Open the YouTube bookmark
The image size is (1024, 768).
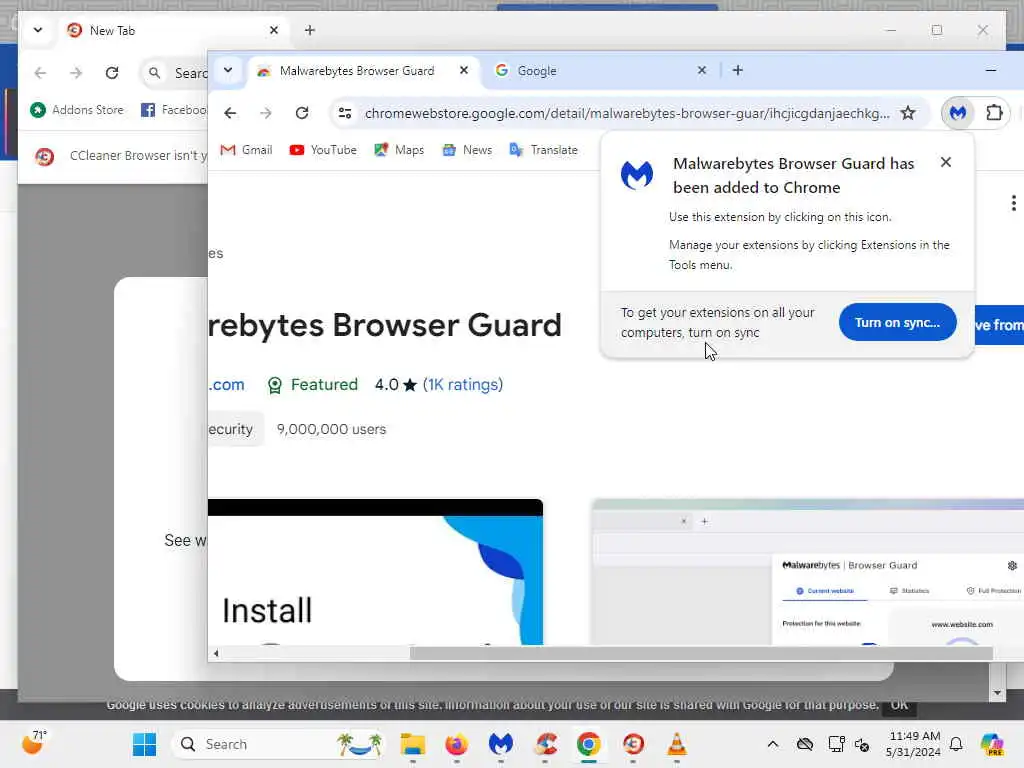(323, 150)
